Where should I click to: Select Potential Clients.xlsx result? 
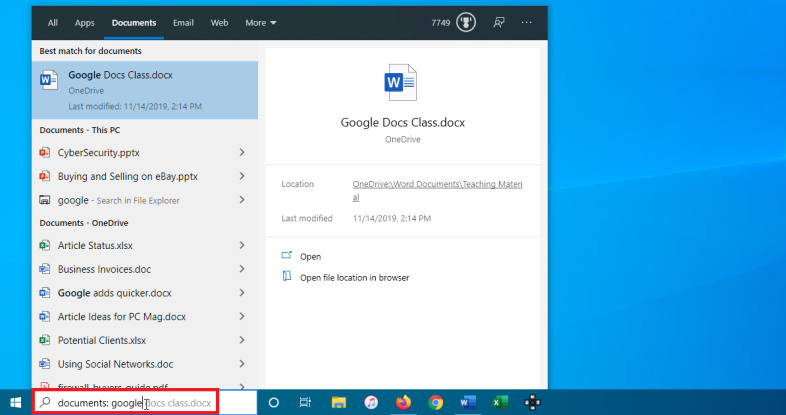point(145,340)
